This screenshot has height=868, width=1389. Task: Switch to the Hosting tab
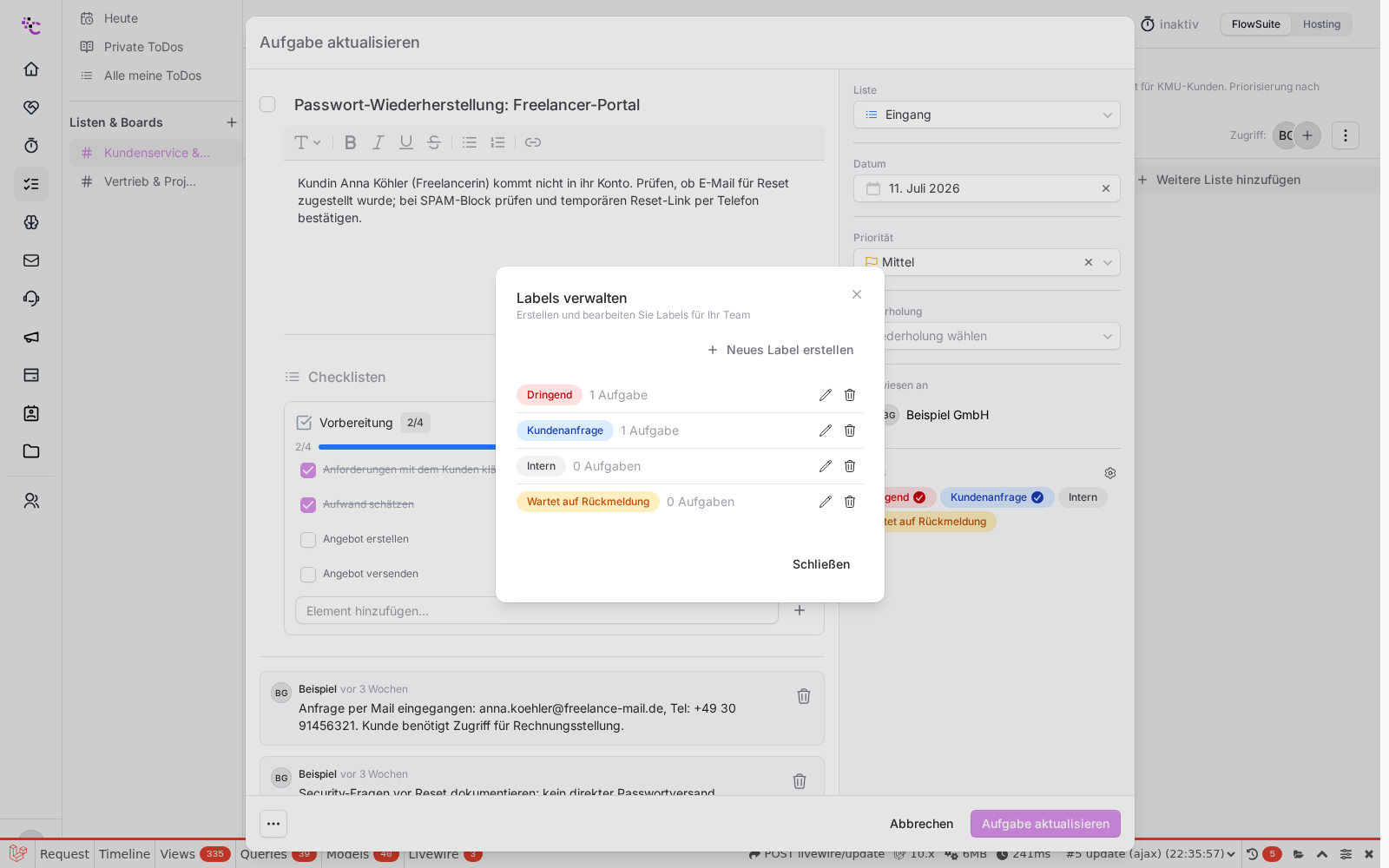[1321, 24]
